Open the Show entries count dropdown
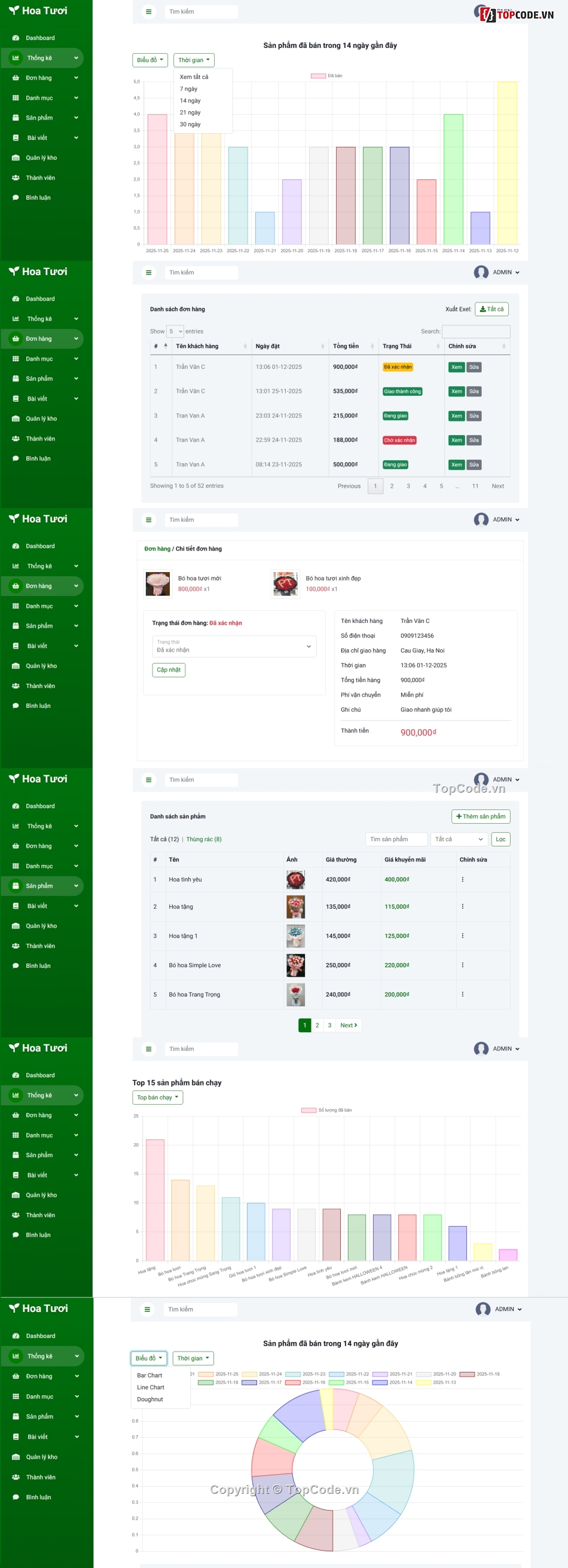Viewport: 568px width, 1568px height. (x=175, y=332)
